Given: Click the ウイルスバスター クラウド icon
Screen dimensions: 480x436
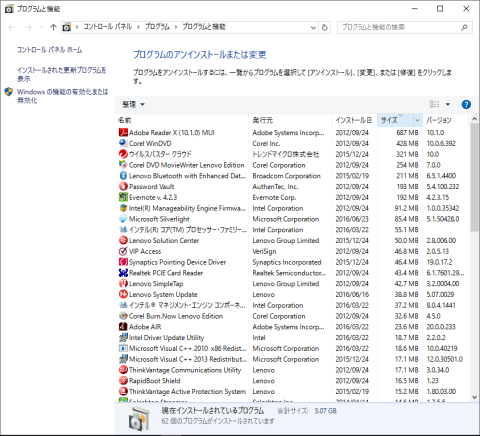Looking at the screenshot, I should 123,154.
